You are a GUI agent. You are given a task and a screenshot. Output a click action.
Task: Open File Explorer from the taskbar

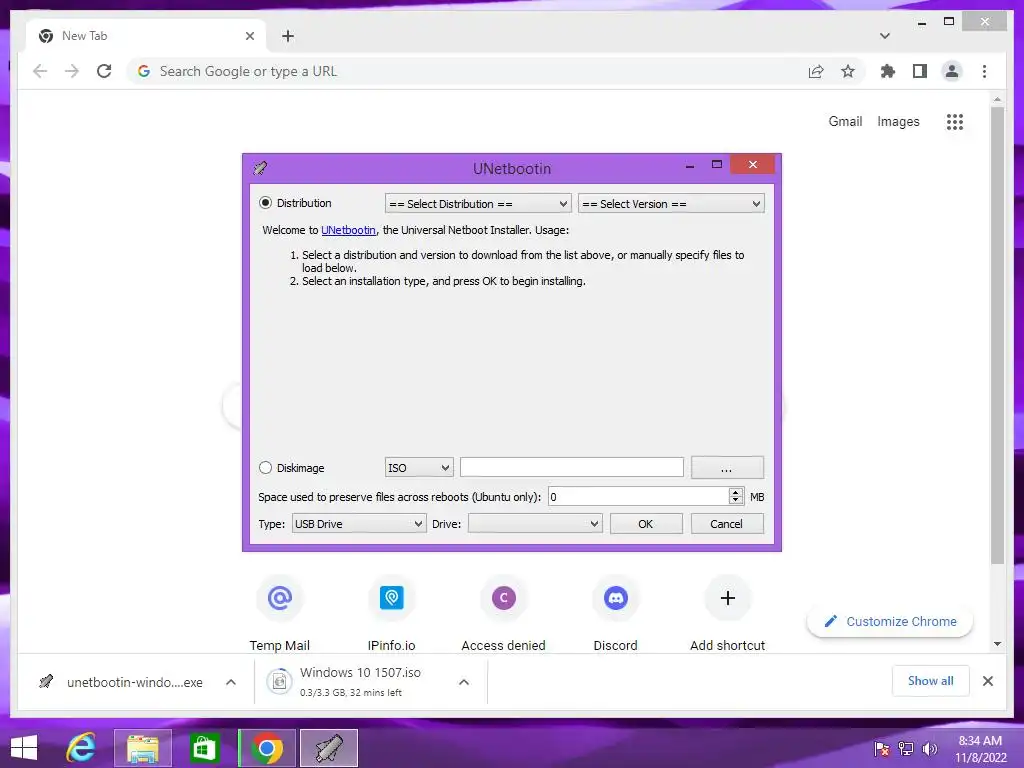143,748
